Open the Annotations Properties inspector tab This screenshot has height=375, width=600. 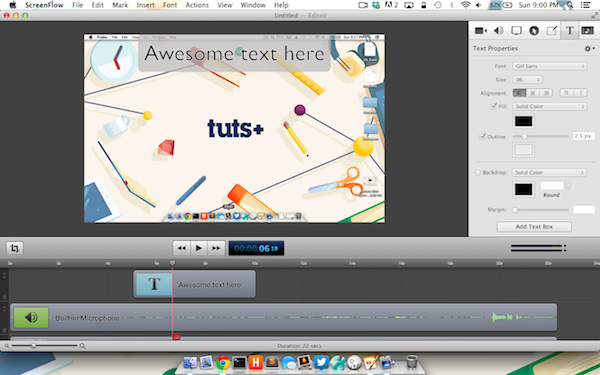coord(551,31)
